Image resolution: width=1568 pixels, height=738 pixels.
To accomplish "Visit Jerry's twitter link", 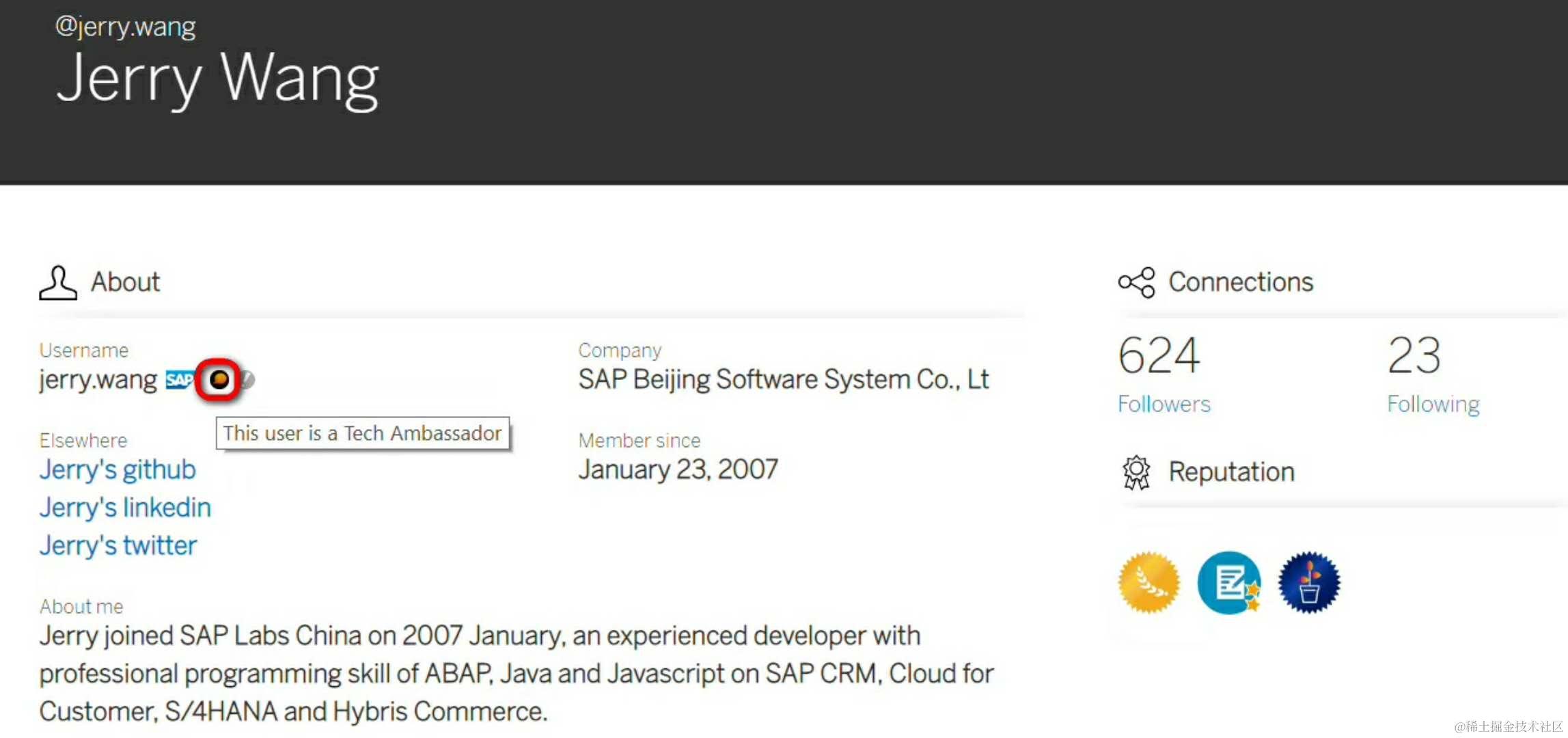I will pyautogui.click(x=118, y=545).
